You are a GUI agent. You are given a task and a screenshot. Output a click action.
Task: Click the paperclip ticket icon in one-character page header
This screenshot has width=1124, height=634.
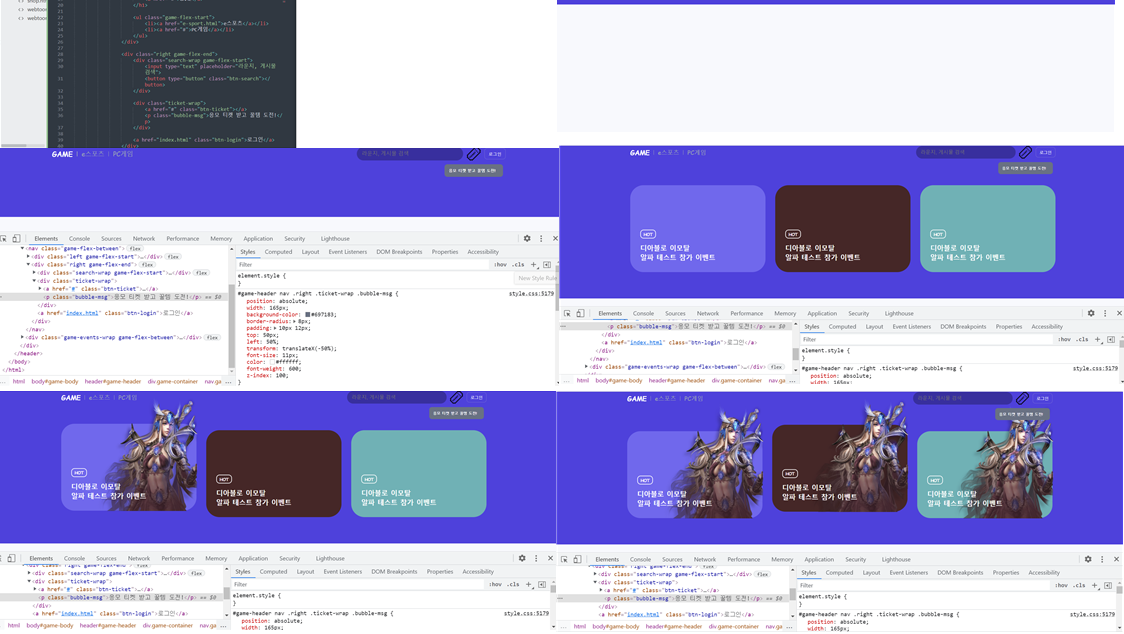(x=456, y=397)
